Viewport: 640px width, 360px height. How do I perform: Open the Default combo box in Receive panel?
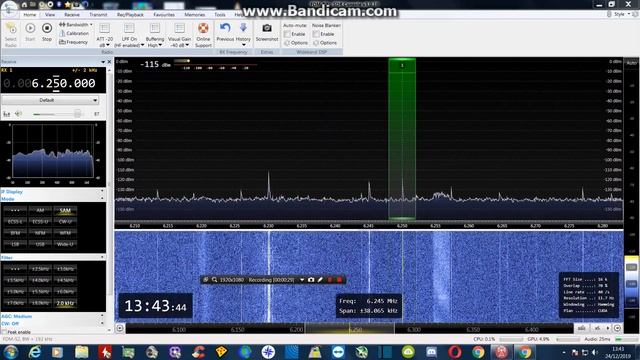coord(50,100)
